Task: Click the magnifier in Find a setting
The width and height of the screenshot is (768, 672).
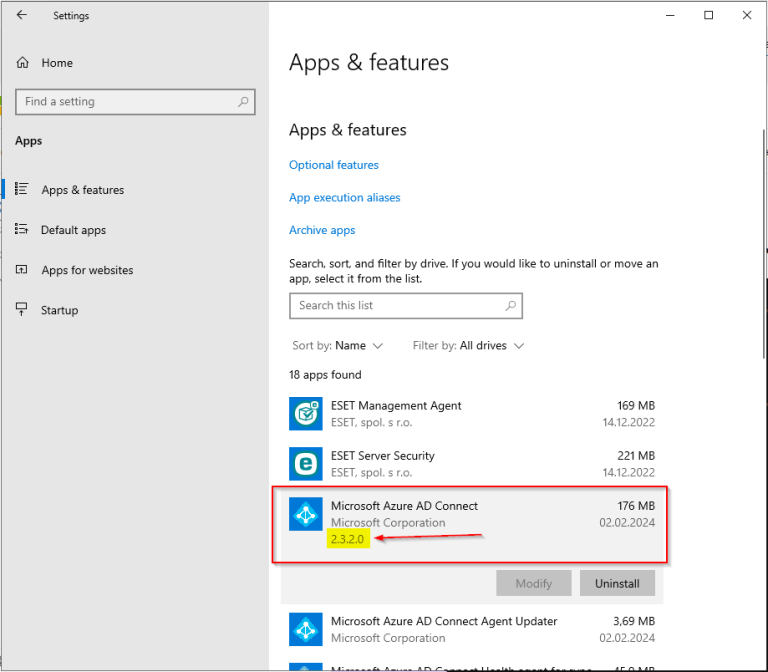Action: [x=243, y=101]
